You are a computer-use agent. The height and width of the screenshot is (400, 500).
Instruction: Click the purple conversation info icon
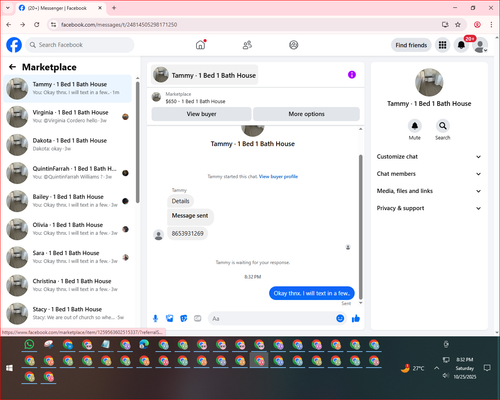(x=352, y=75)
